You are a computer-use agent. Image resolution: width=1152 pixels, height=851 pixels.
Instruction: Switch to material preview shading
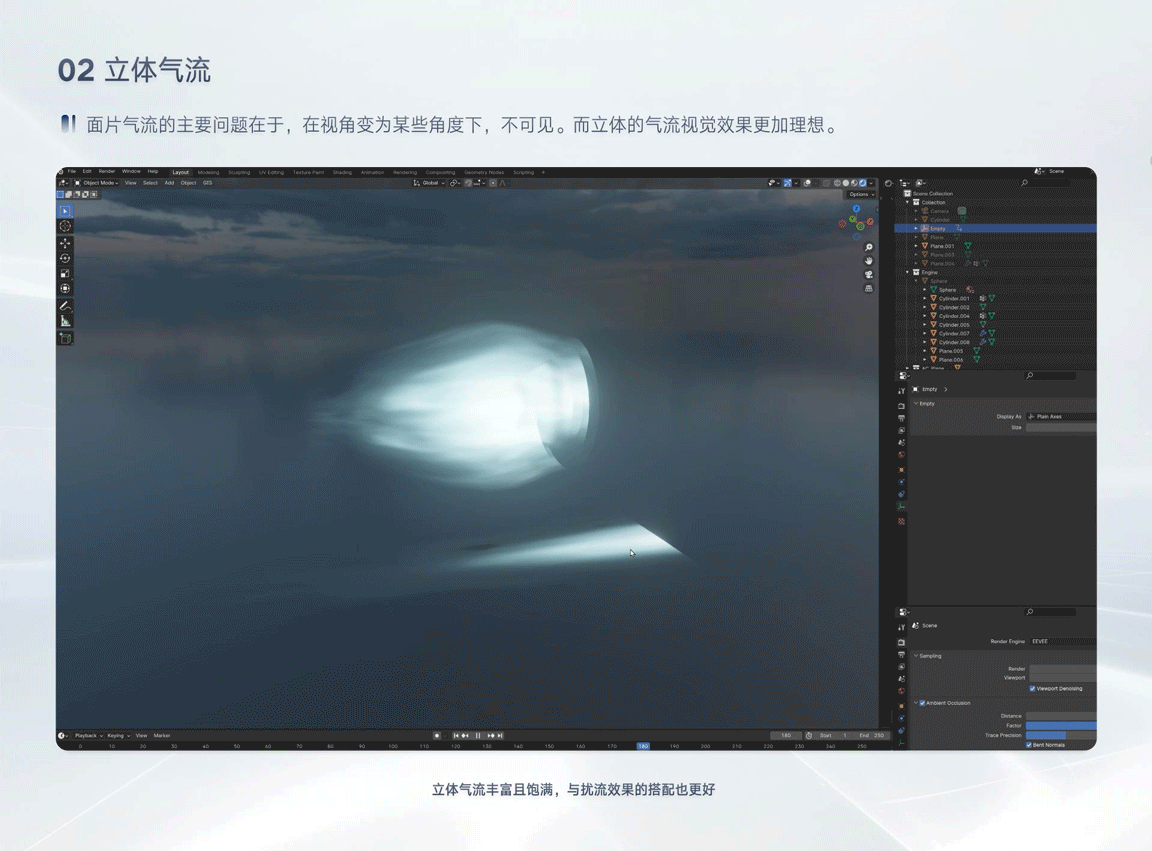point(854,183)
